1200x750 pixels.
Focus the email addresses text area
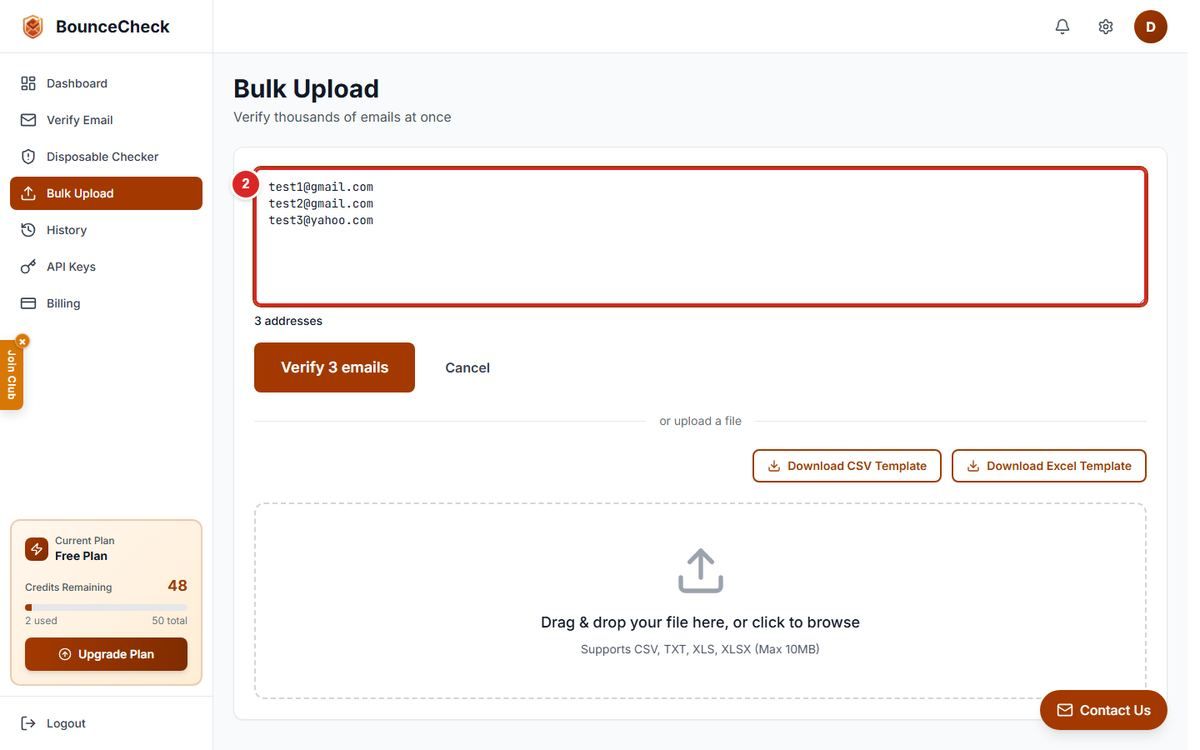point(700,236)
